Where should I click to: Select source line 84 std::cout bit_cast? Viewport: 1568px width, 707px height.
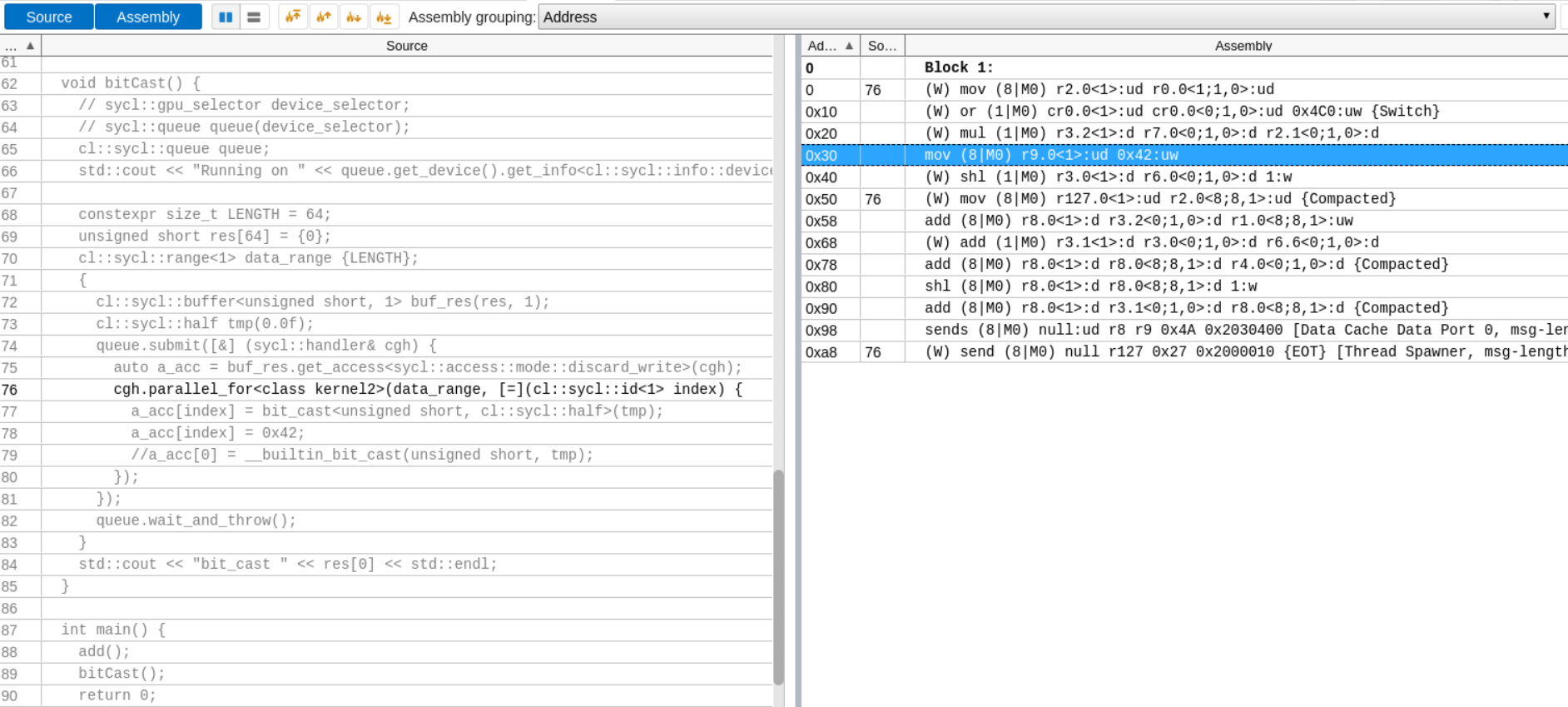pos(386,565)
